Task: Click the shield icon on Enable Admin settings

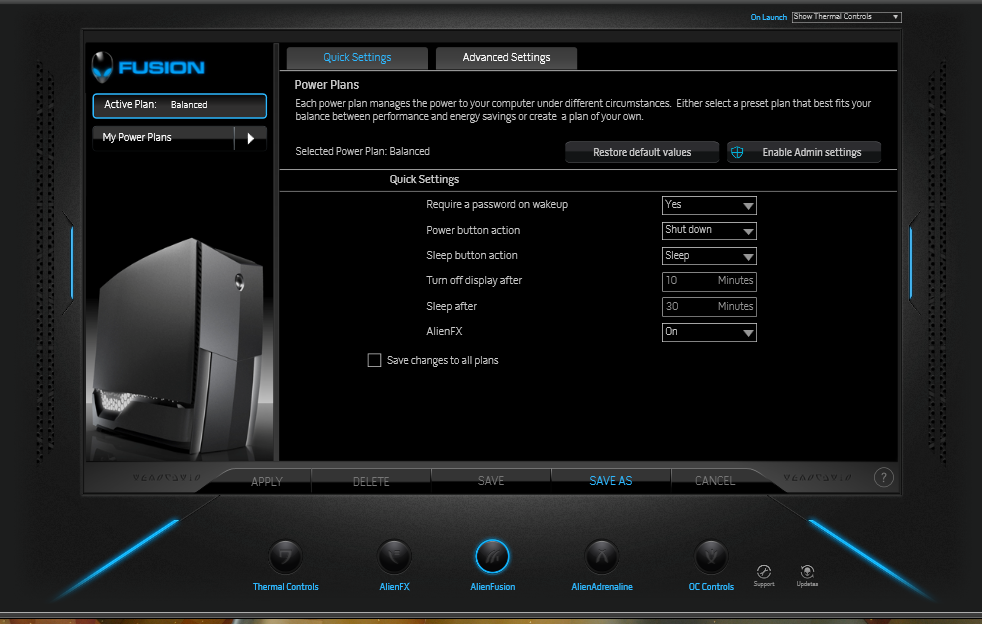Action: point(737,152)
